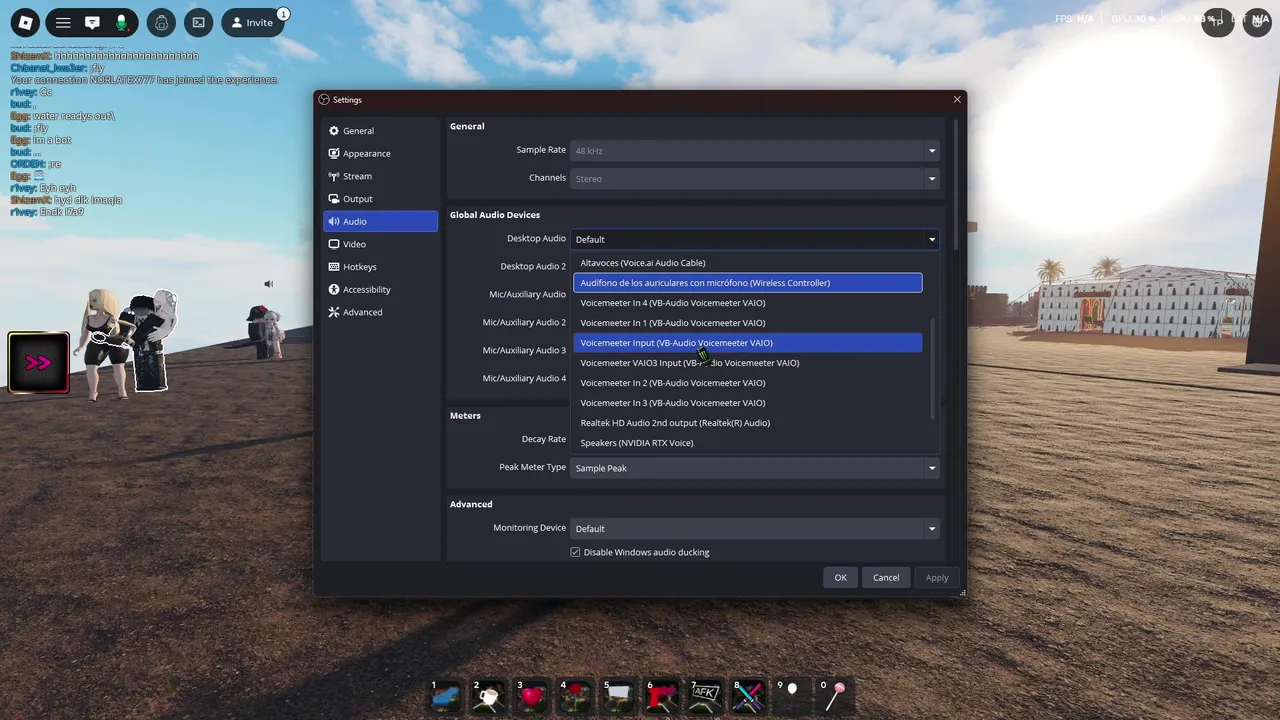Click the round TP button
Image resolution: width=1280 pixels, height=720 pixels.
point(1217,22)
